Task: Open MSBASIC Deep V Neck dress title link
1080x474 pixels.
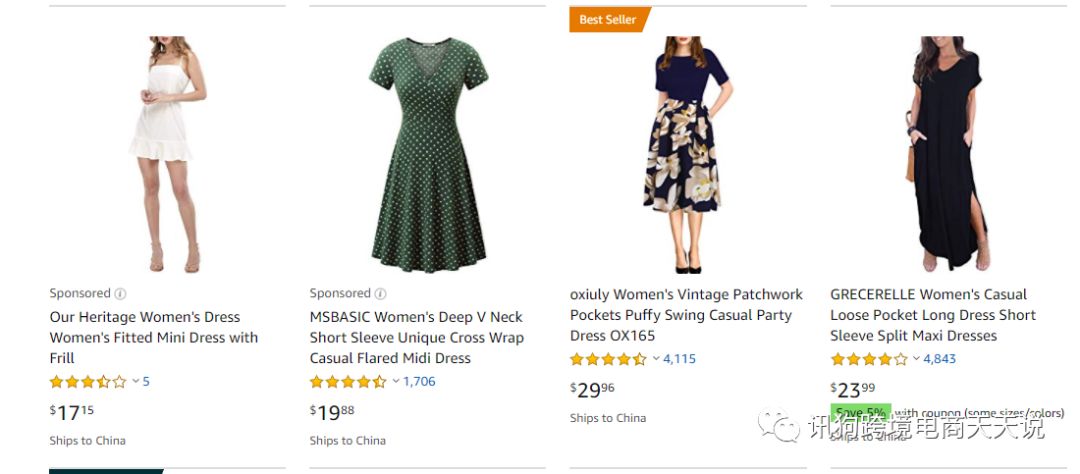Action: [416, 337]
